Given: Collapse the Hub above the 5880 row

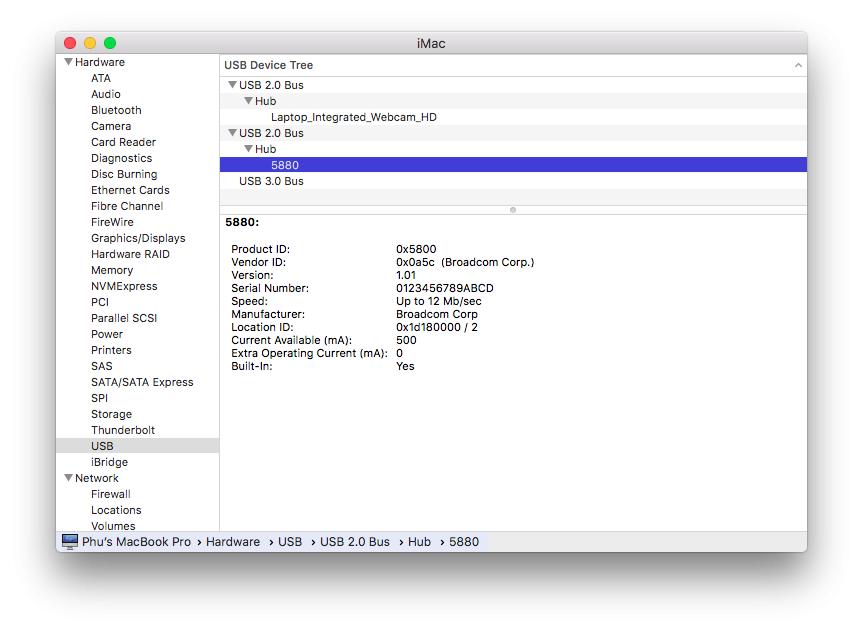Looking at the screenshot, I should (x=248, y=149).
